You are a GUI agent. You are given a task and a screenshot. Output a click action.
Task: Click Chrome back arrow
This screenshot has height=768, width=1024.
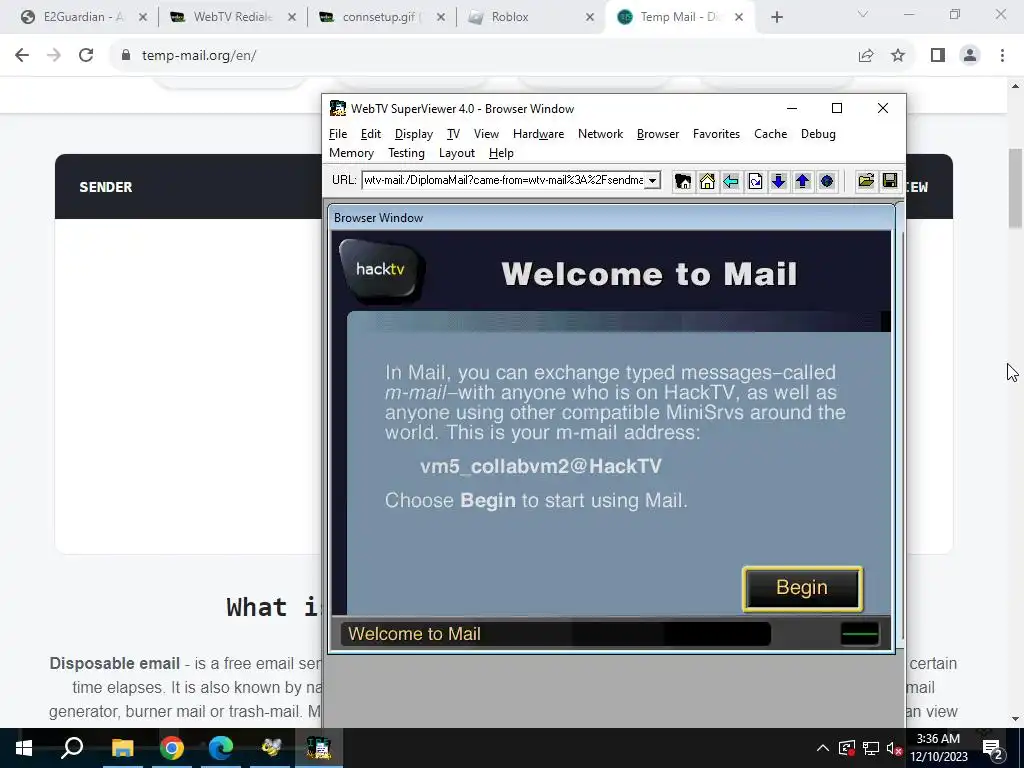22,56
